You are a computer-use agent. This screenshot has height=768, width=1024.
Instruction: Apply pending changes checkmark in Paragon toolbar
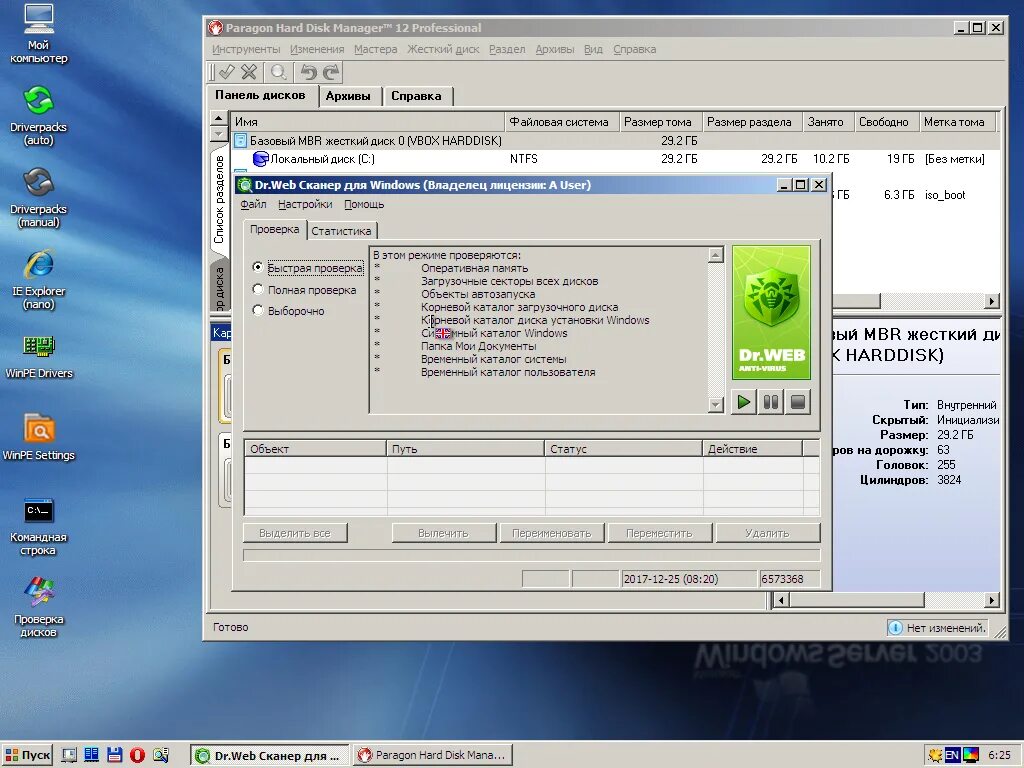(x=227, y=72)
